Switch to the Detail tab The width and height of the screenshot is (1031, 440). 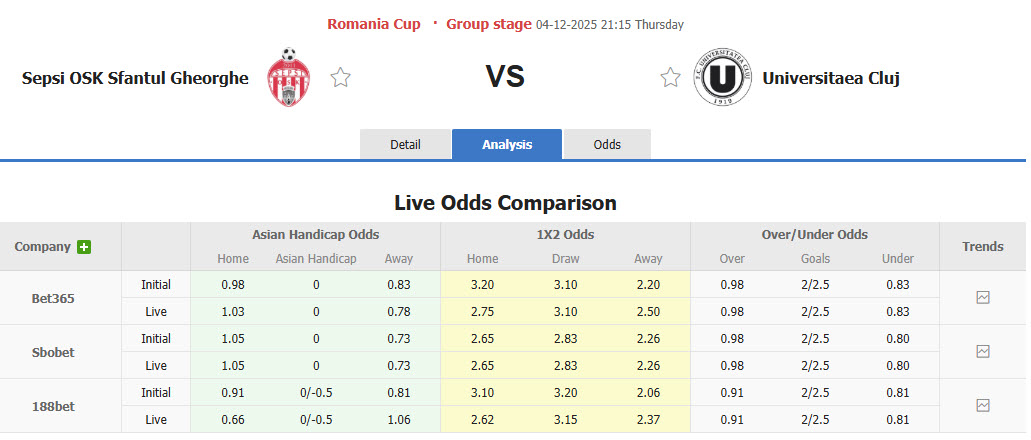405,144
